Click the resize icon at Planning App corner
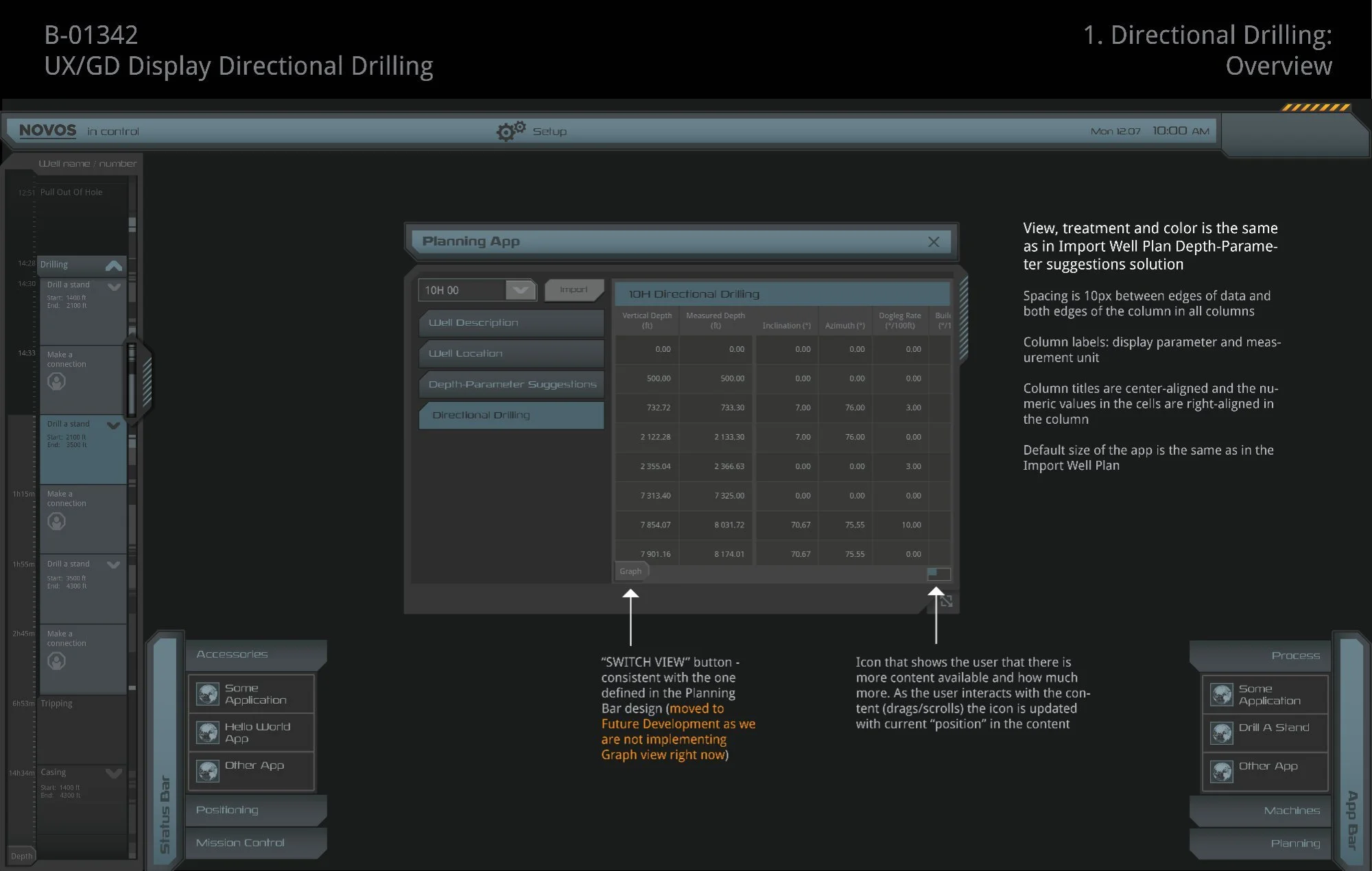The height and width of the screenshot is (871, 1372). [x=946, y=601]
